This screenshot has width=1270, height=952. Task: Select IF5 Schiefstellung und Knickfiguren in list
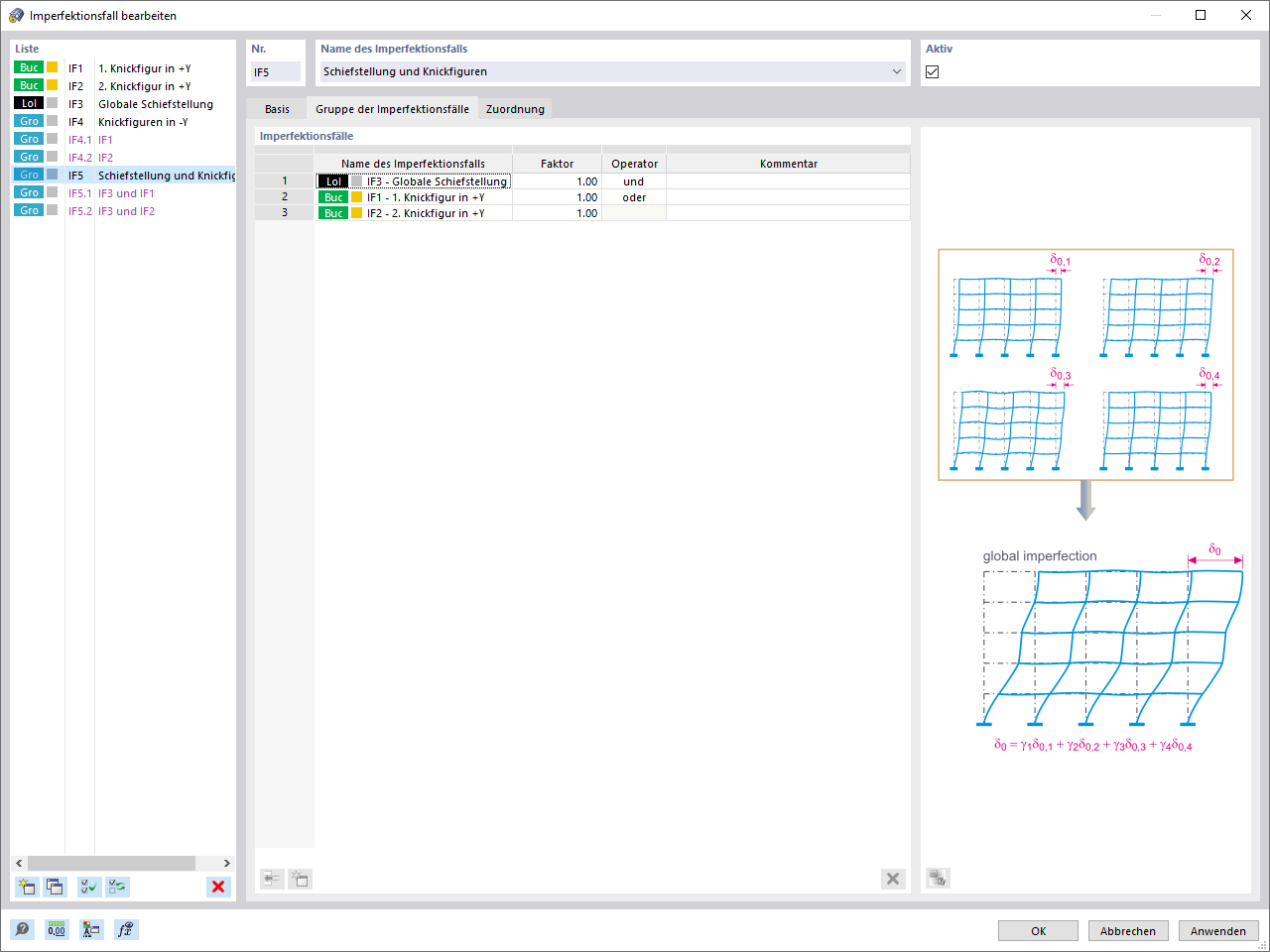[x=124, y=176]
